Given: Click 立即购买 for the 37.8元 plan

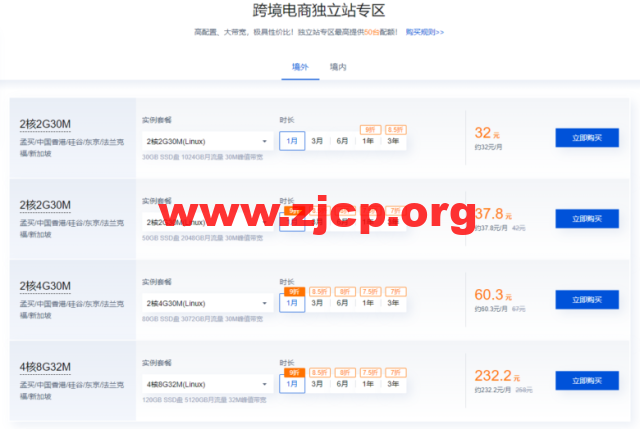Looking at the screenshot, I should [587, 219].
